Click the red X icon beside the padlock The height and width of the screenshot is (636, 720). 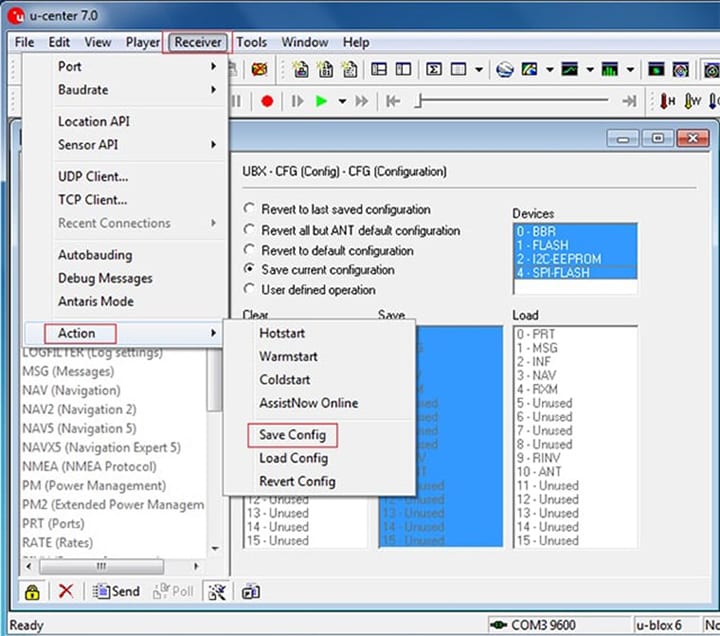(x=66, y=591)
